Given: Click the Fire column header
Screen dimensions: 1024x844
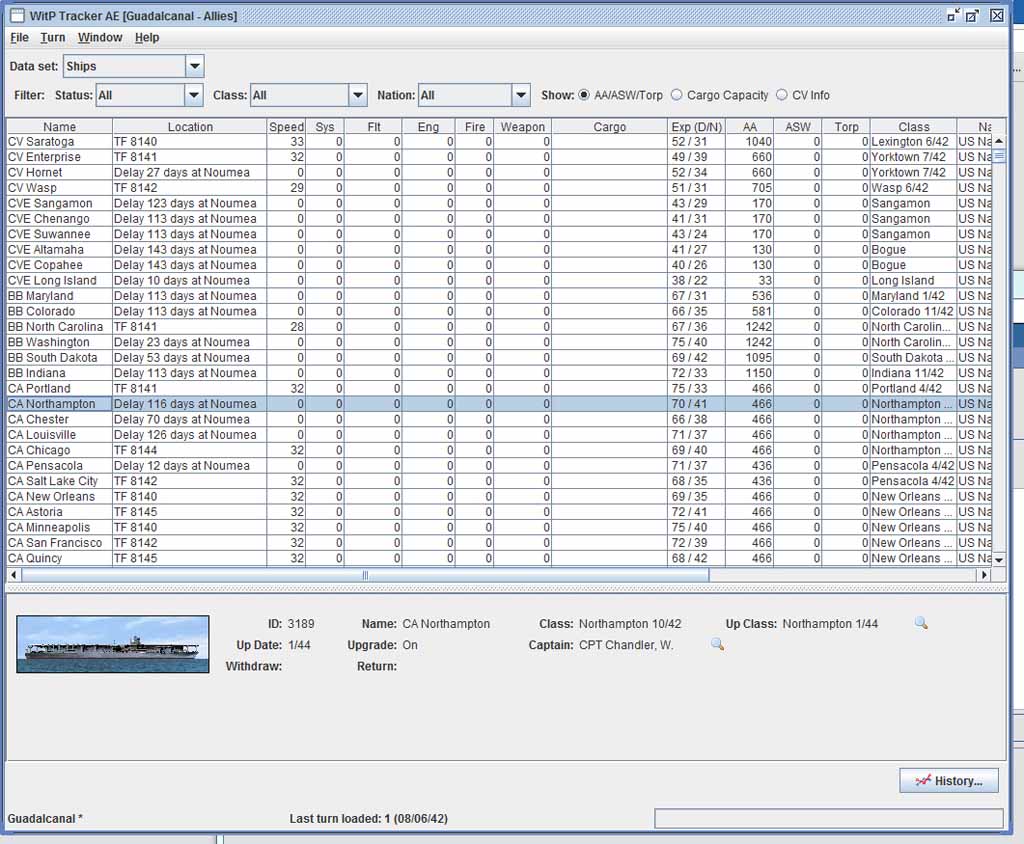Looking at the screenshot, I should click(x=475, y=127).
